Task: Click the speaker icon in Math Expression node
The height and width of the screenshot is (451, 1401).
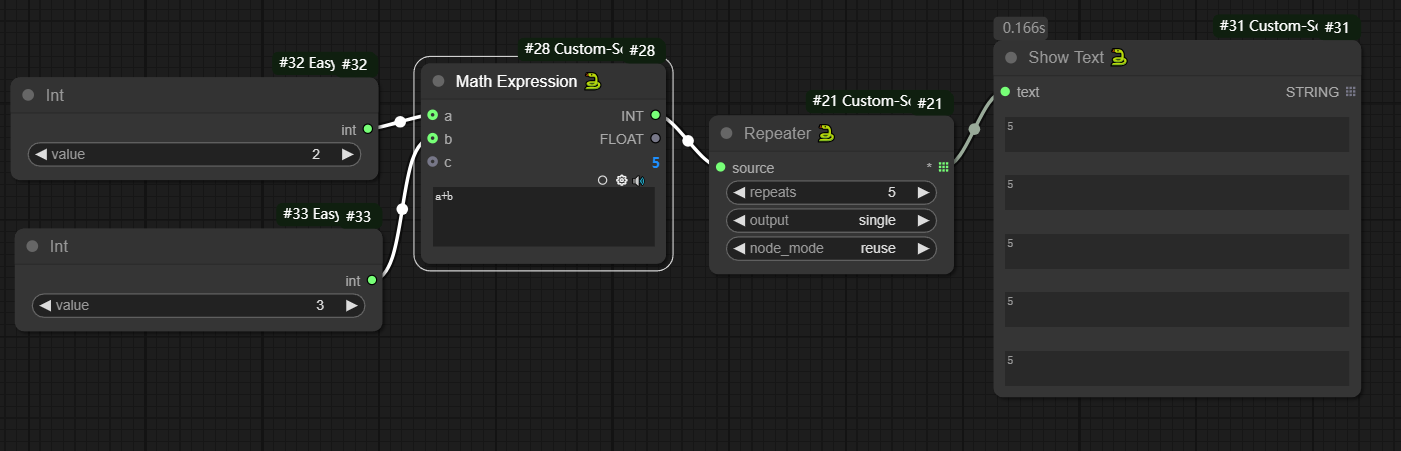Action: tap(639, 181)
